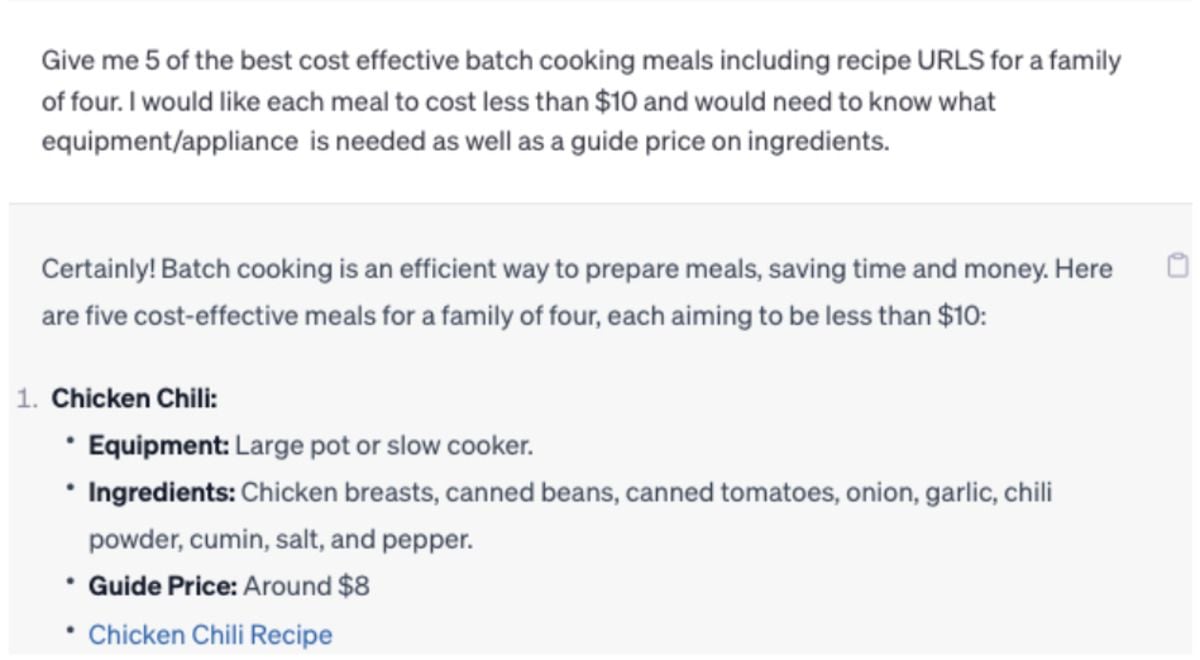1200x660 pixels.
Task: Click the bold Ingredients label
Action: point(162,493)
